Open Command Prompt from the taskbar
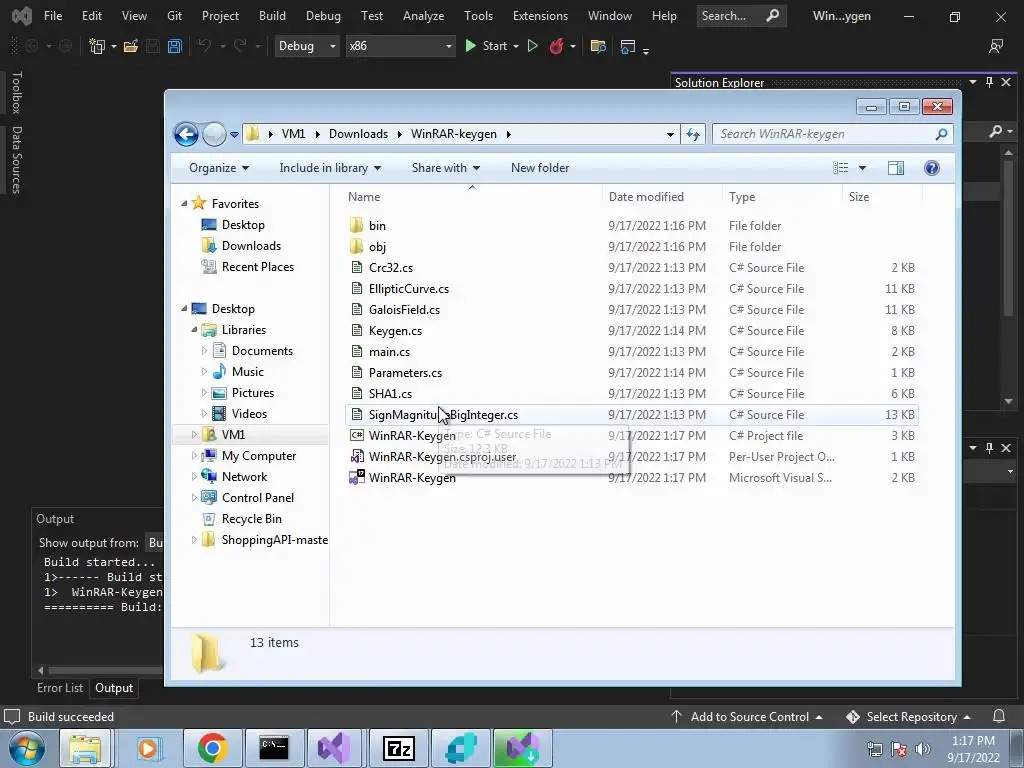This screenshot has width=1024, height=768. [x=274, y=748]
